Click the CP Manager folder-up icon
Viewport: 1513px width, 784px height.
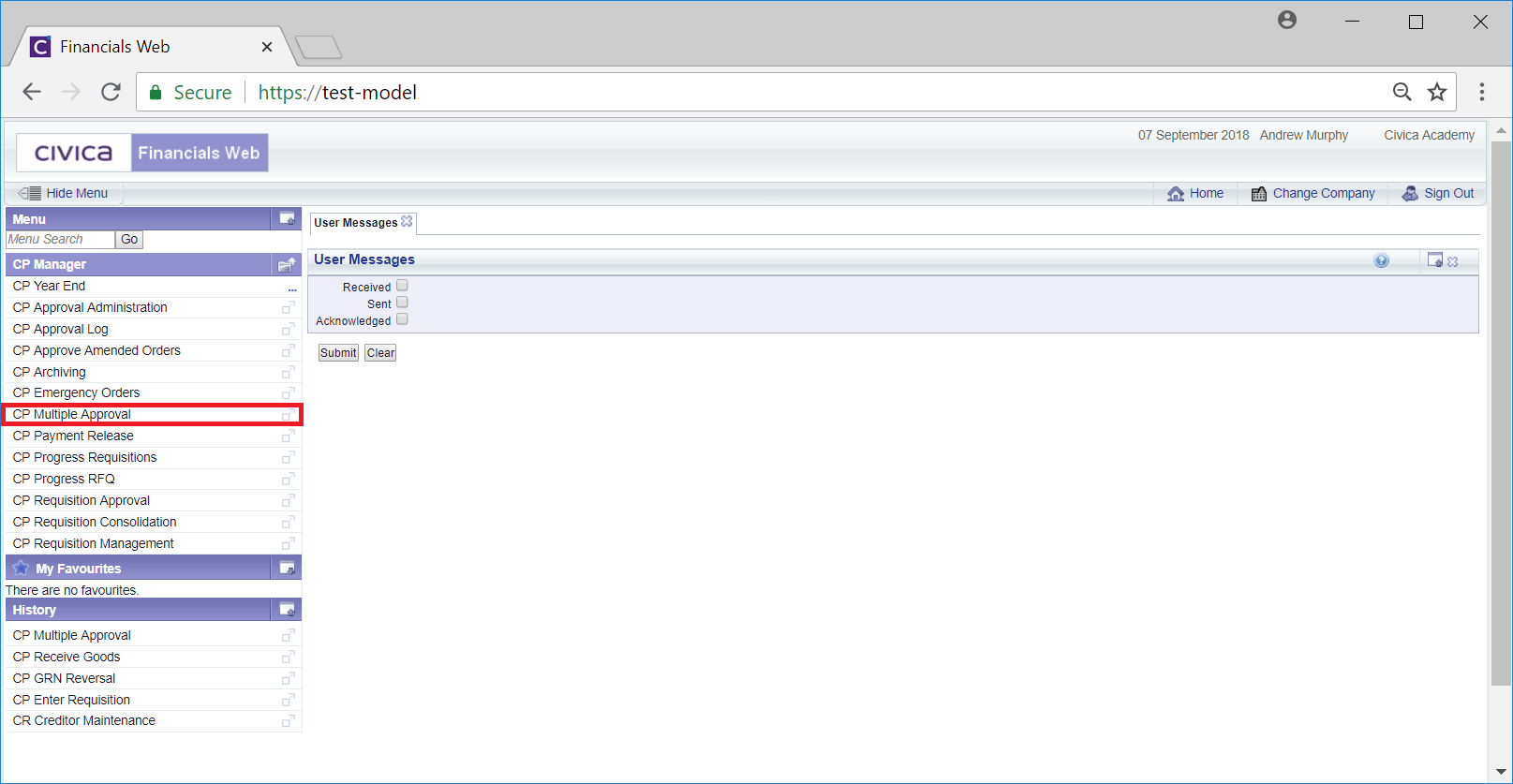coord(287,265)
